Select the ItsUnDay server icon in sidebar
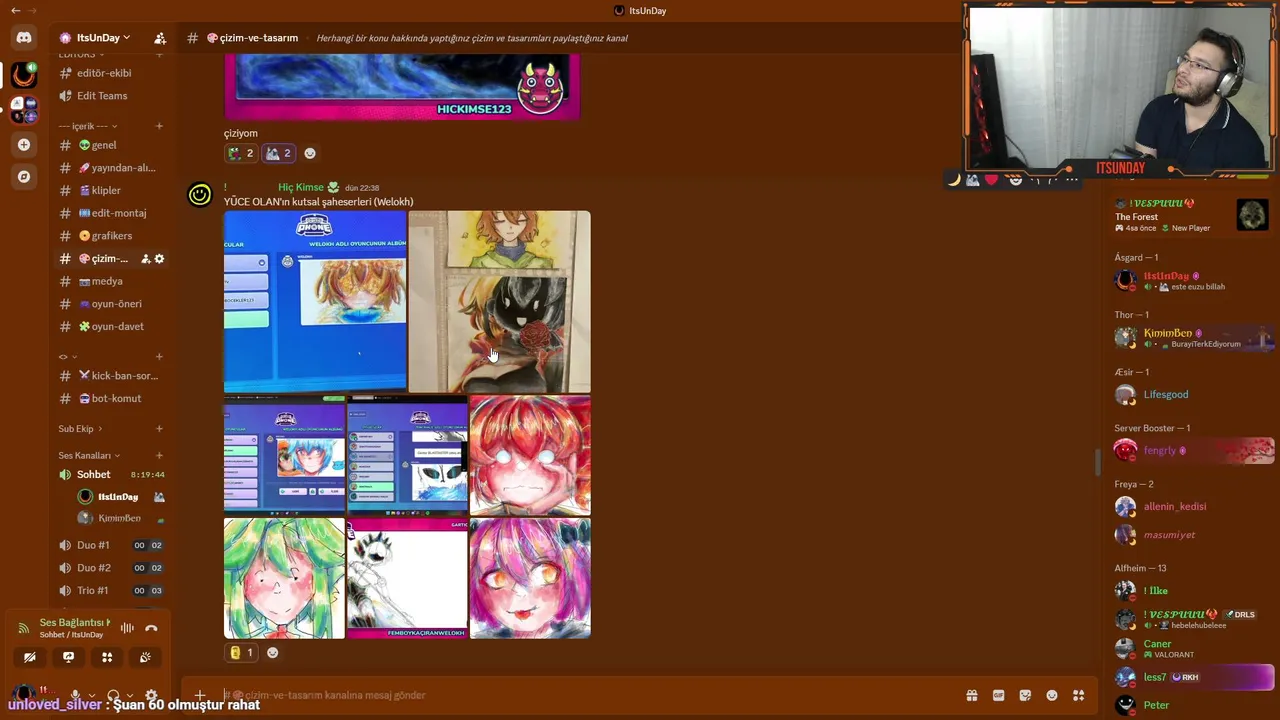The image size is (1280, 720). 24,75
